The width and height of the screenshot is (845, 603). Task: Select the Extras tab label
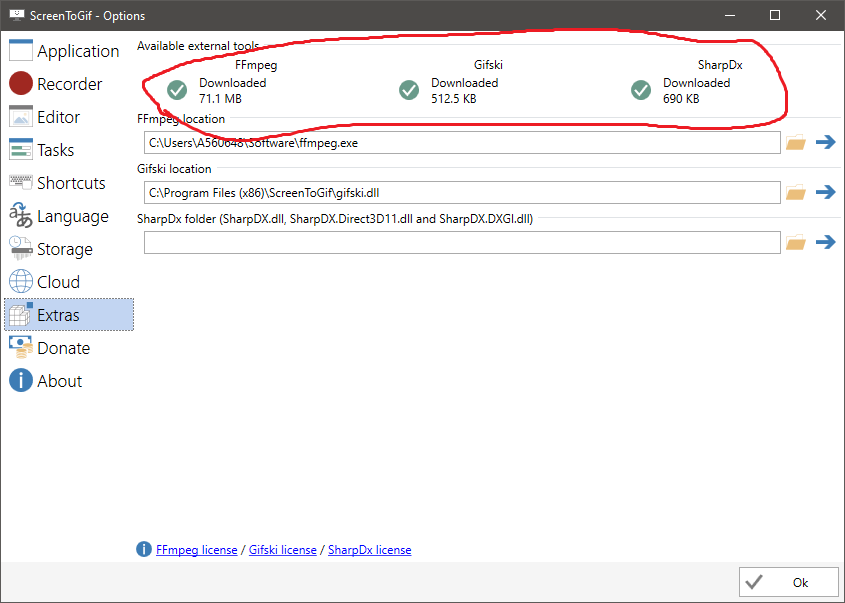pos(58,315)
